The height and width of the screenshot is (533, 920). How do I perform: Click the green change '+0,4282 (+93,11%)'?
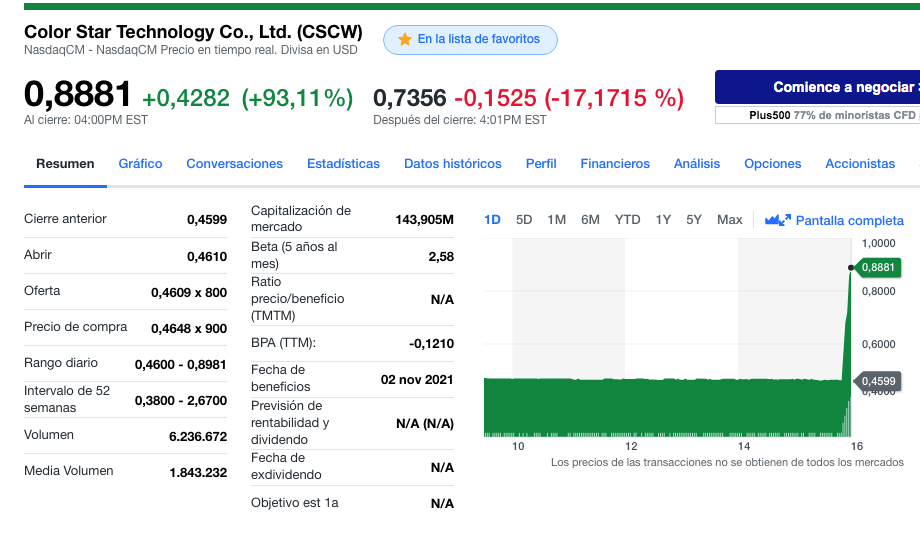(x=248, y=98)
